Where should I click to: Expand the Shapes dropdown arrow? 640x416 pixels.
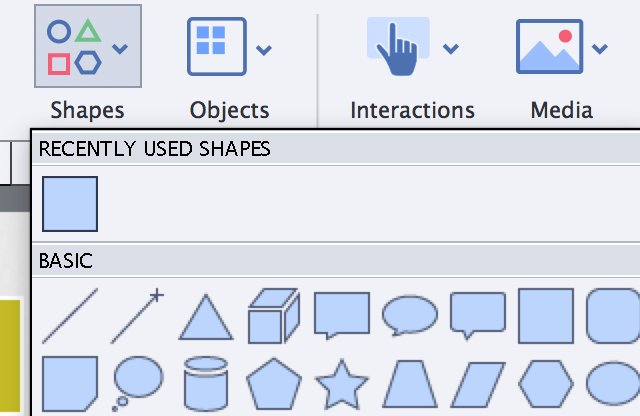click(120, 48)
